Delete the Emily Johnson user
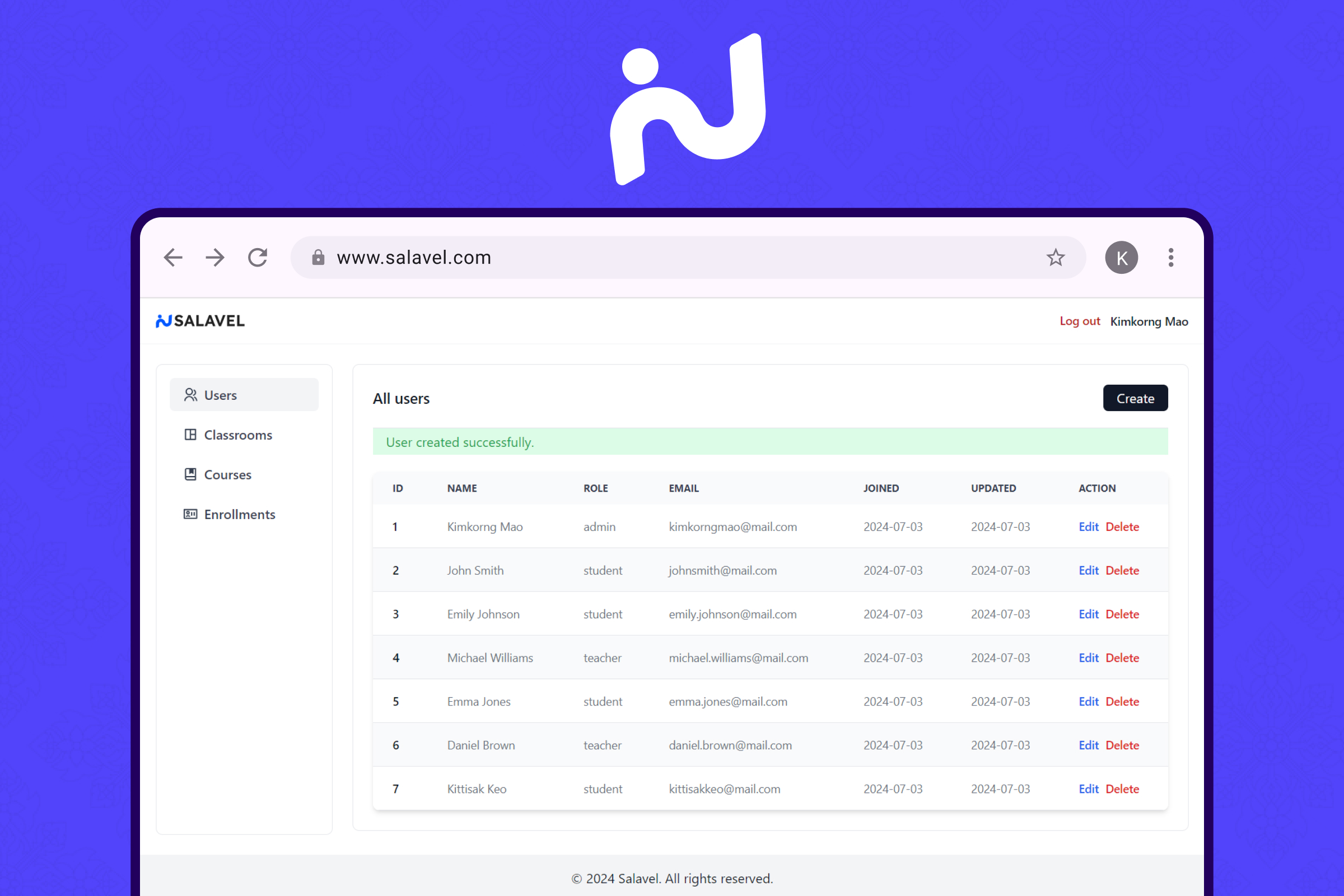Screen dimensions: 1344x896 tap(1122, 614)
